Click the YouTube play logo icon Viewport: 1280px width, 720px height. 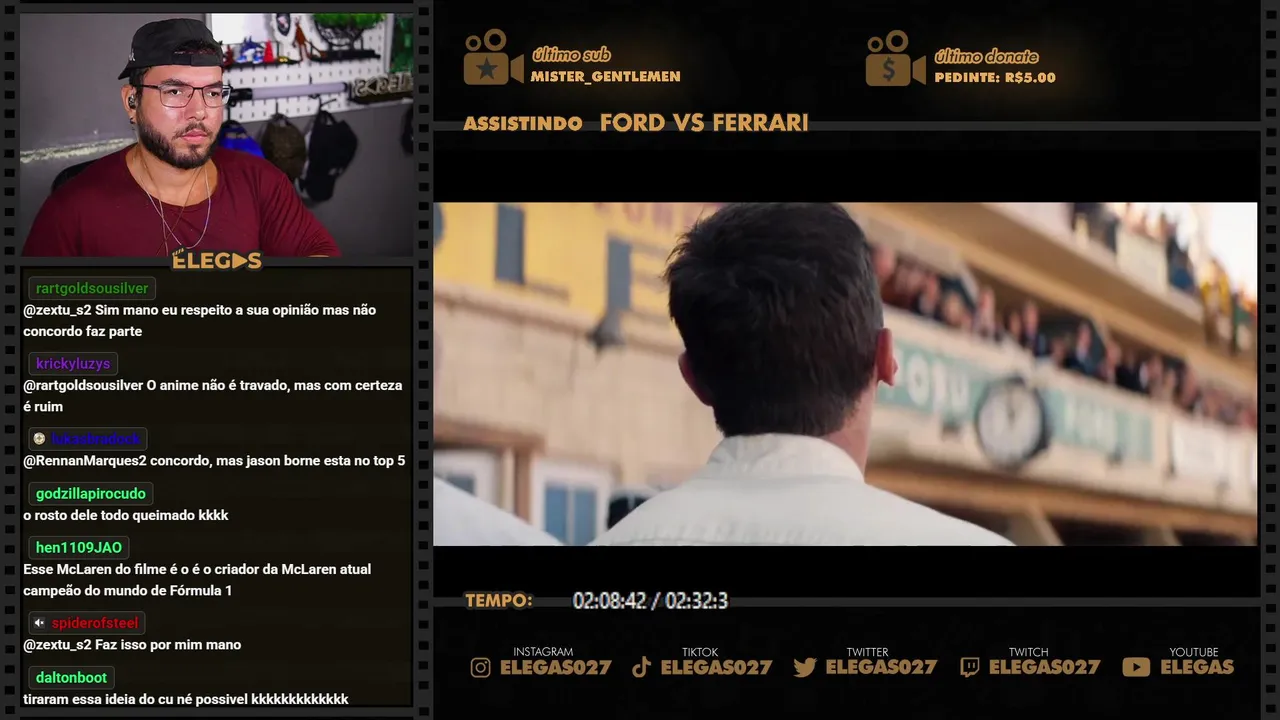coord(1136,667)
